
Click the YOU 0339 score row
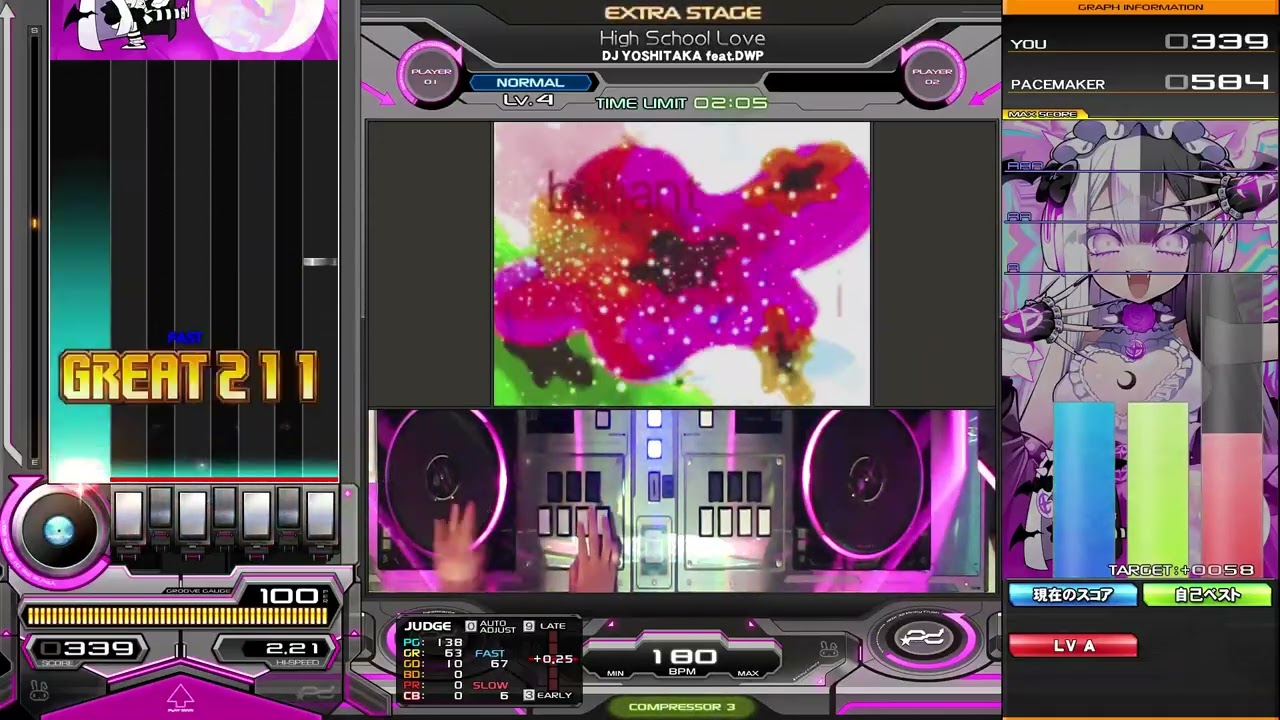[x=1140, y=42]
